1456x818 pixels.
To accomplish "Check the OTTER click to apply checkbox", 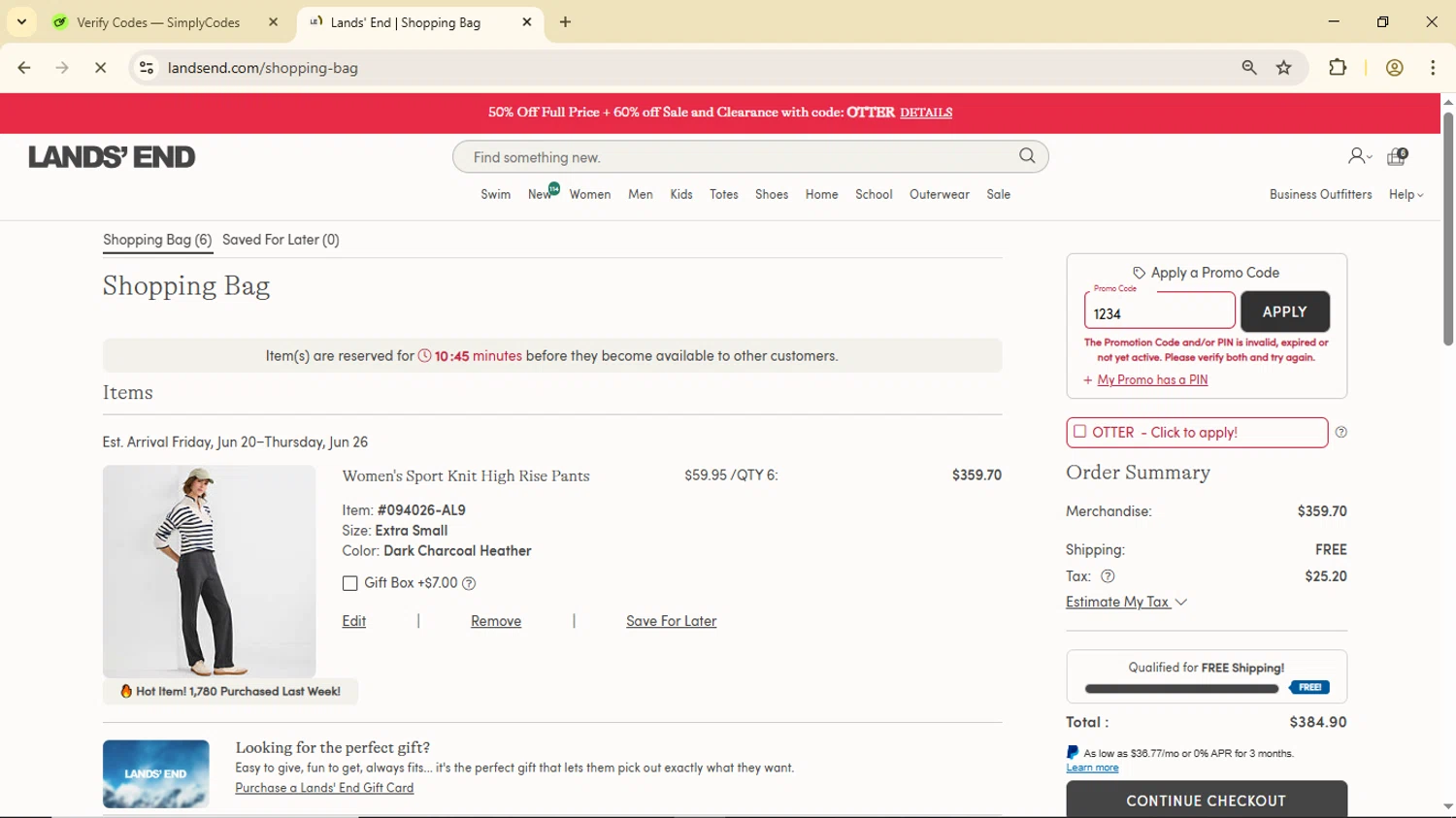I will (1079, 432).
